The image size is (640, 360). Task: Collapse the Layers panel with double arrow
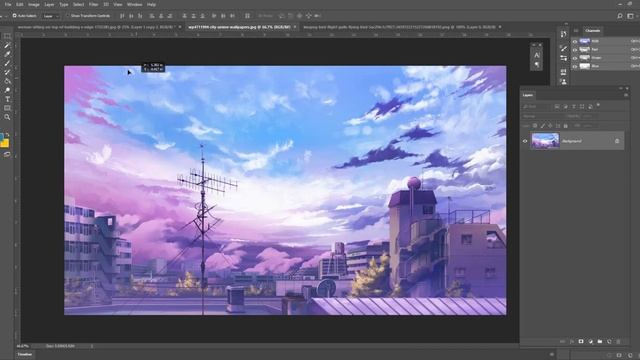[621, 88]
